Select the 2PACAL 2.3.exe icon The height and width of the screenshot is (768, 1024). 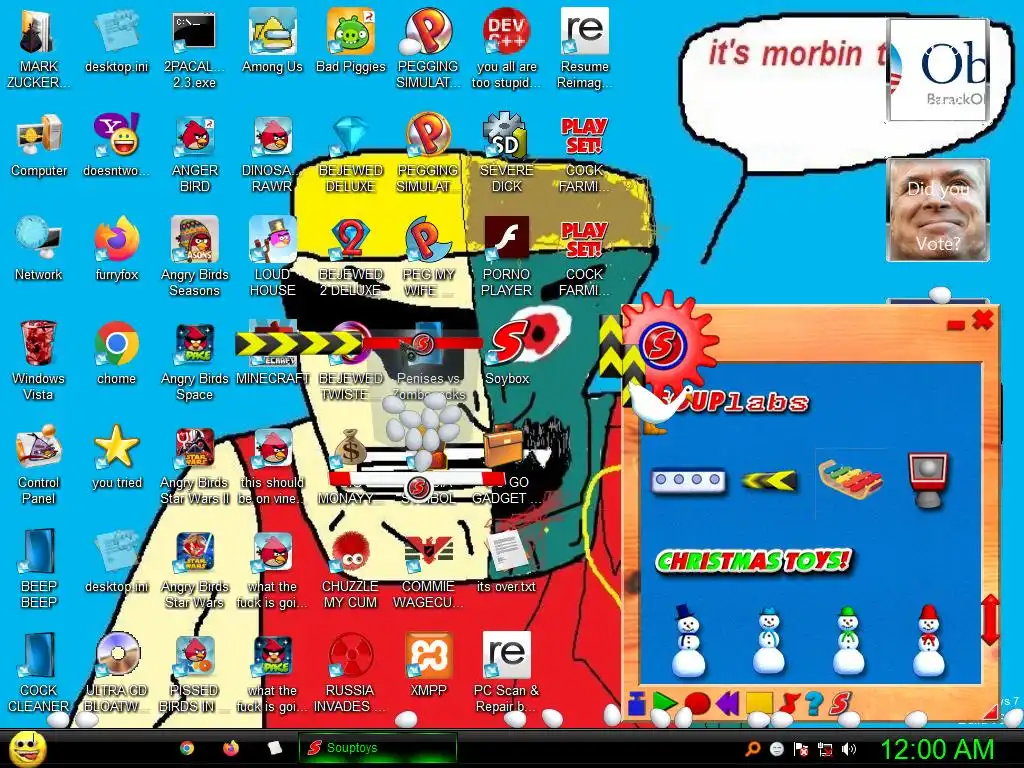(194, 49)
